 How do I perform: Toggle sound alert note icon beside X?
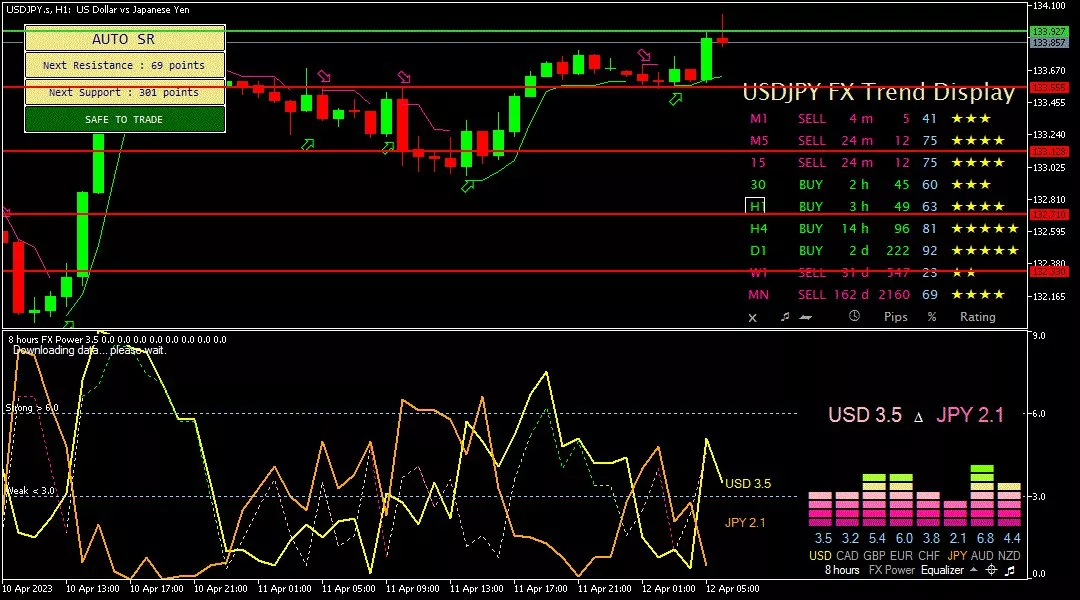tap(785, 317)
